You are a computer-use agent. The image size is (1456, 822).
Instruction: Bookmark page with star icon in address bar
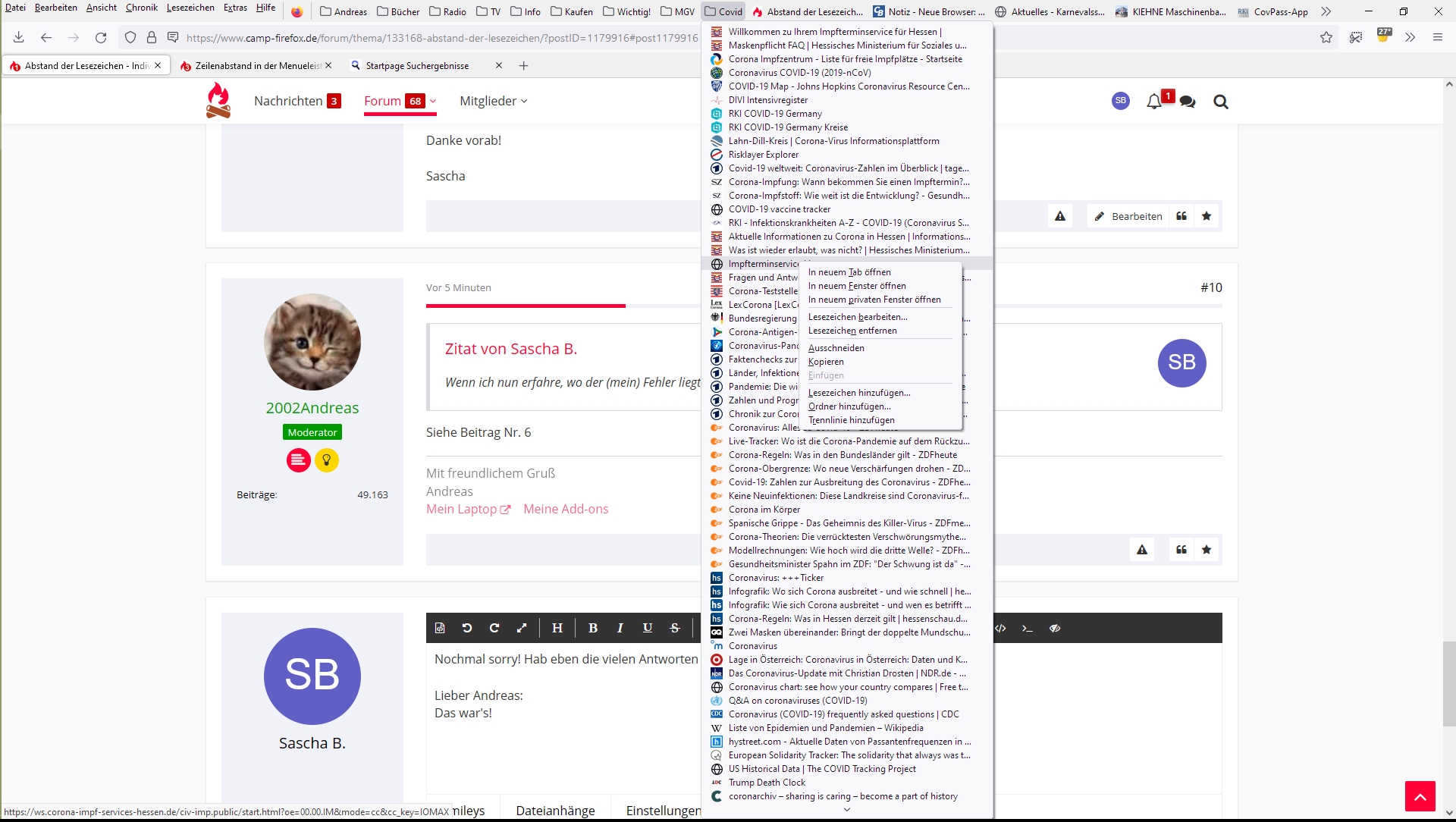(x=1326, y=37)
